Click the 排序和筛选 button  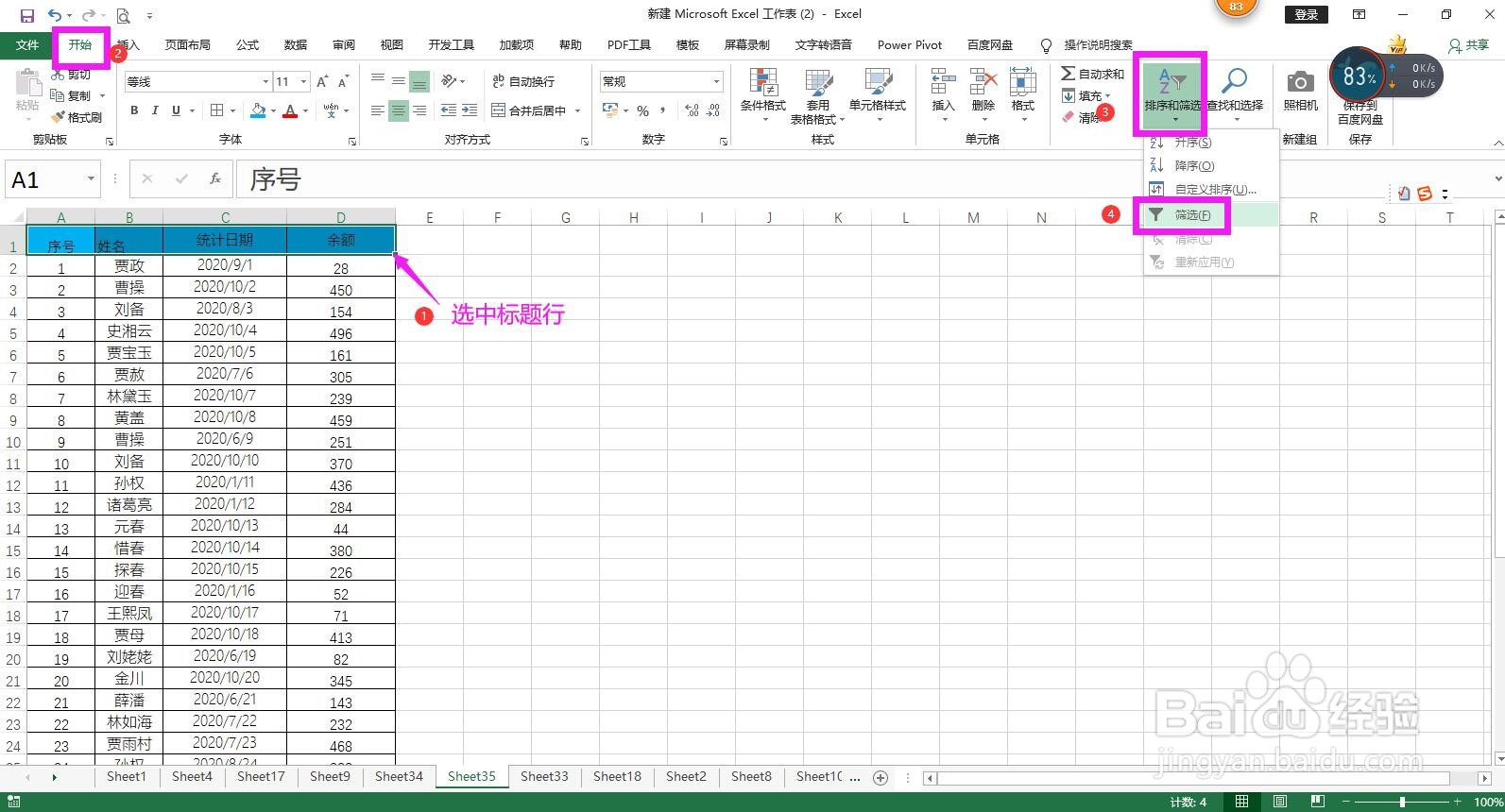pos(1172,96)
